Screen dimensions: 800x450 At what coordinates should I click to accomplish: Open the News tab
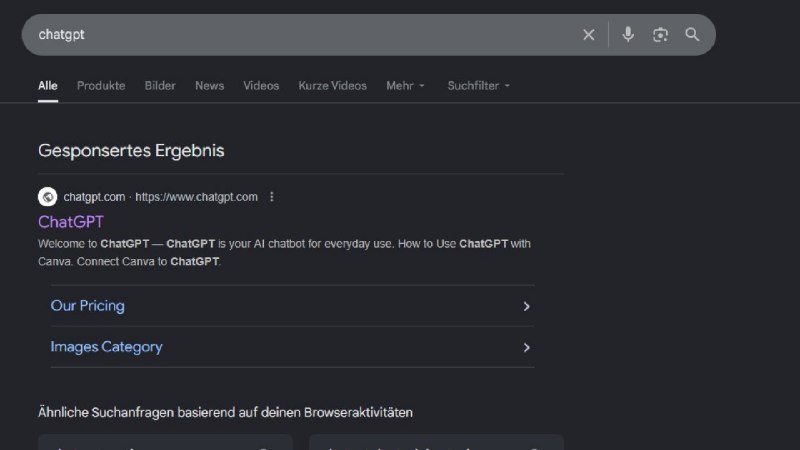pyautogui.click(x=209, y=86)
